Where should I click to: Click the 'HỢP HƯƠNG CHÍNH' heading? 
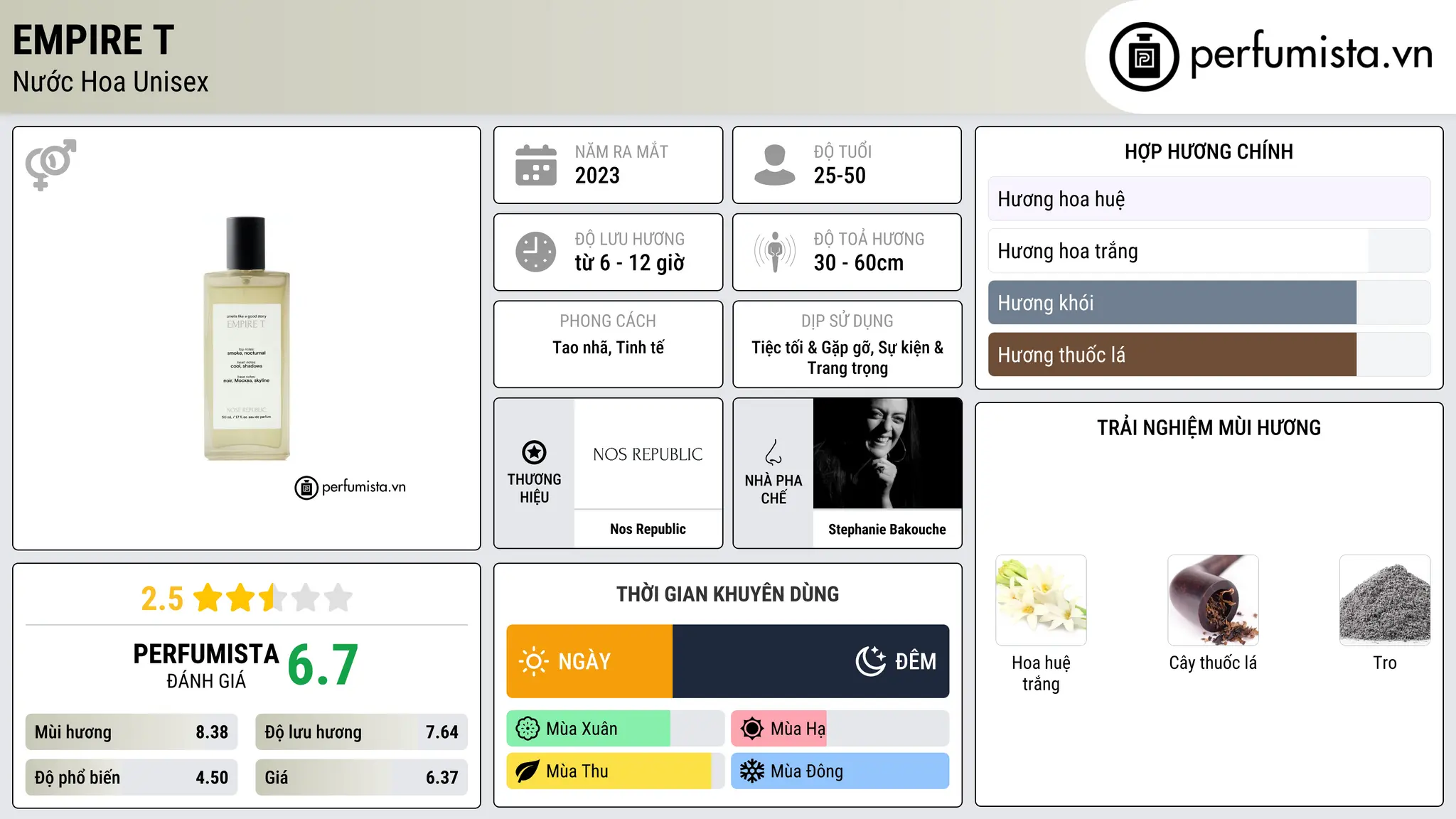1209,151
